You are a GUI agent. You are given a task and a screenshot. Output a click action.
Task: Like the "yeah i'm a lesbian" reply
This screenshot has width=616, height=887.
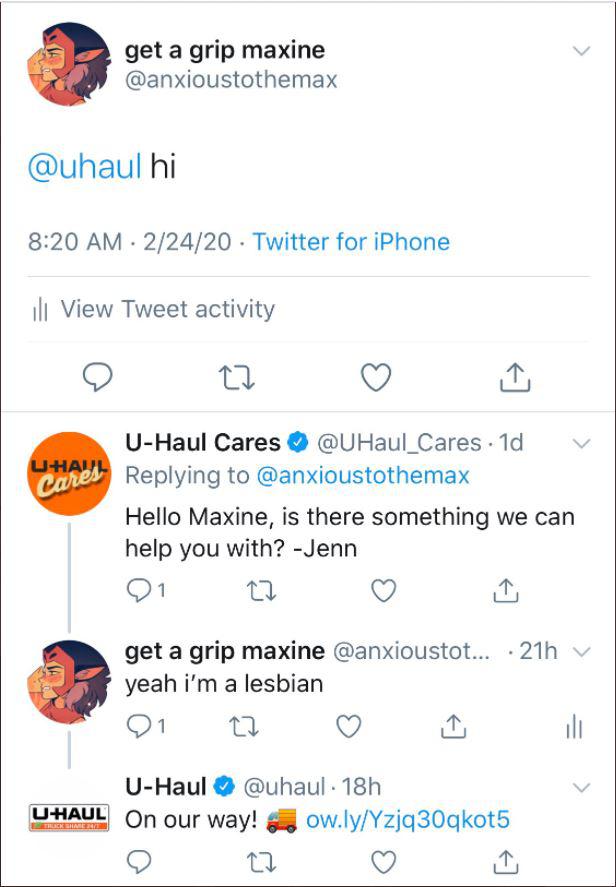pos(347,725)
